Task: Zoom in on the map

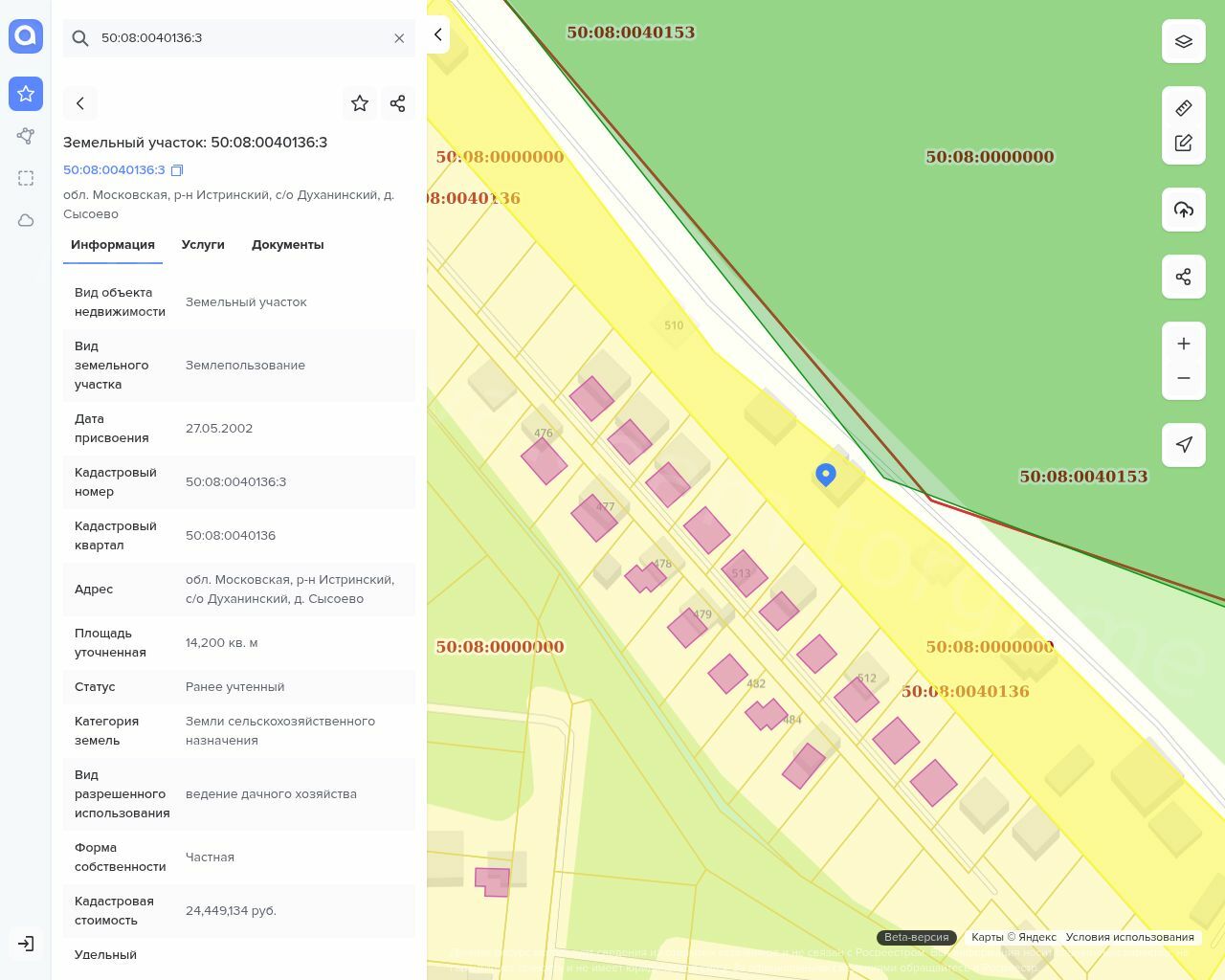Action: tap(1183, 344)
